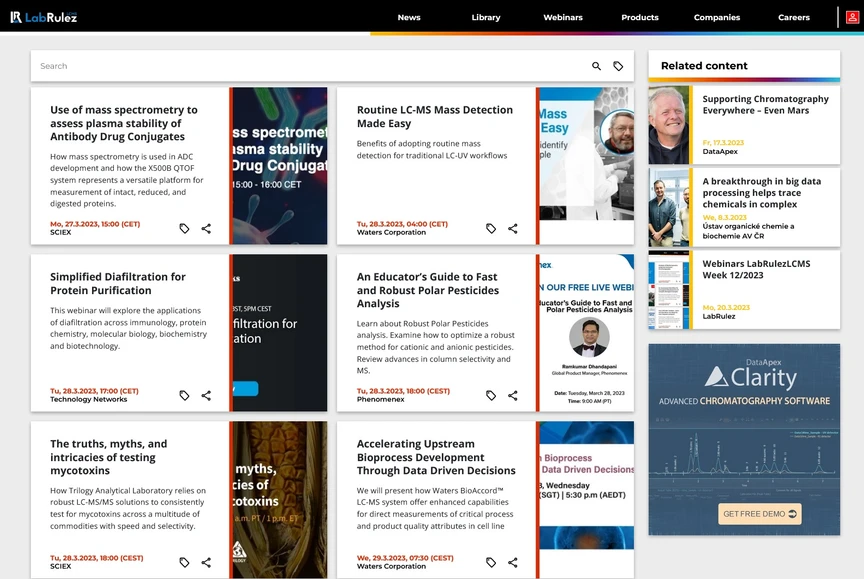
Task: Click the Diafiltration card dark image
Action: 280,333
